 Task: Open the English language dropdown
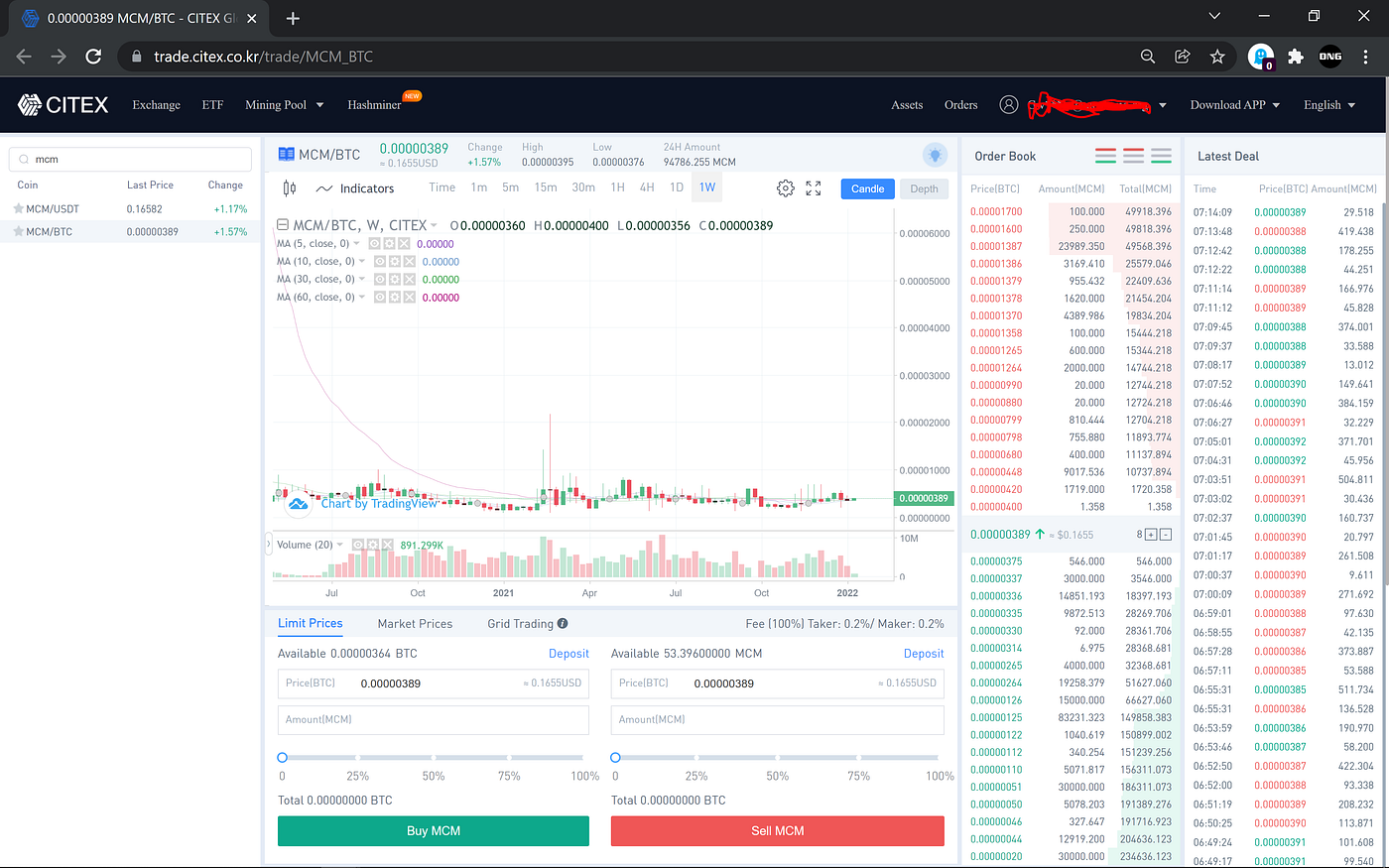coord(1351,105)
